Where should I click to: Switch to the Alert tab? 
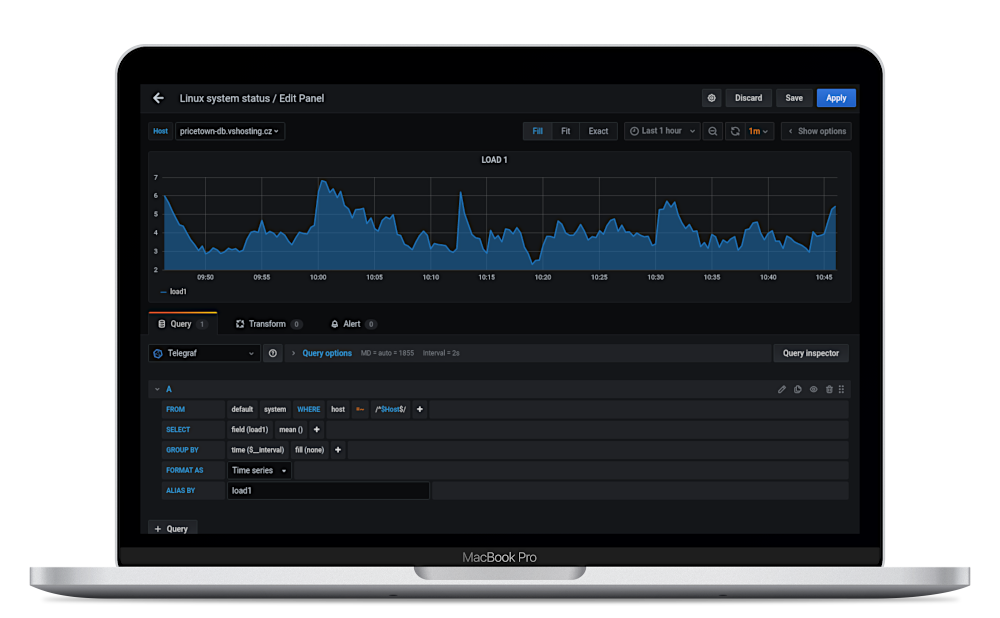tap(353, 324)
